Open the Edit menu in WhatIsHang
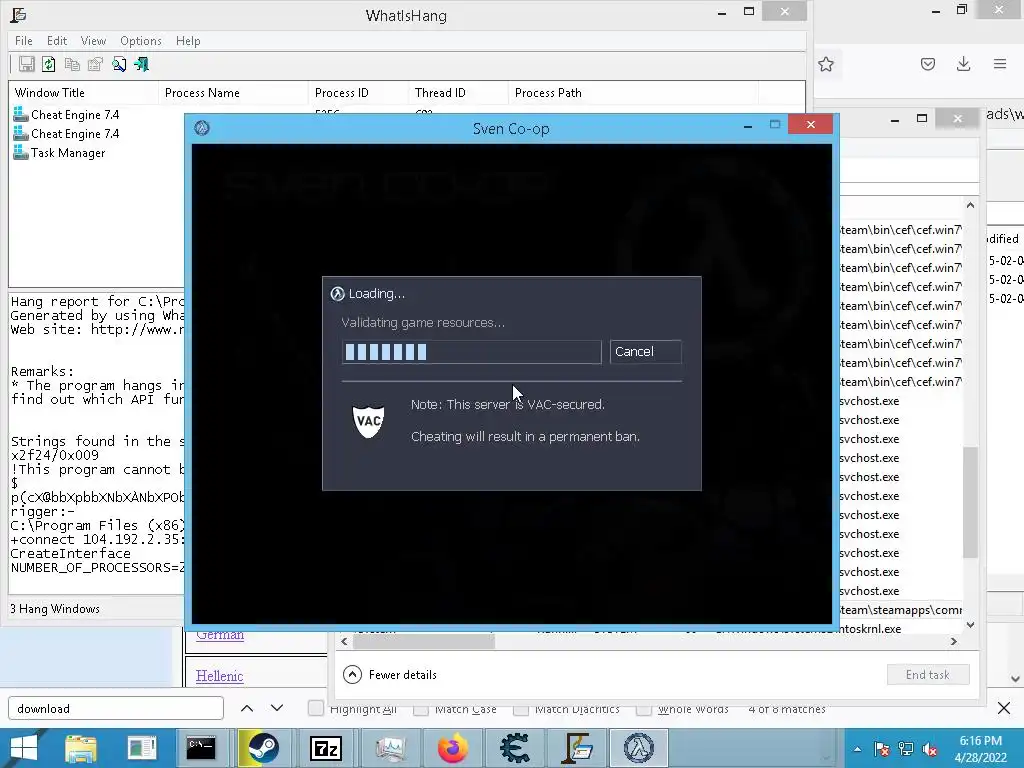The width and height of the screenshot is (1024, 768). [57, 40]
